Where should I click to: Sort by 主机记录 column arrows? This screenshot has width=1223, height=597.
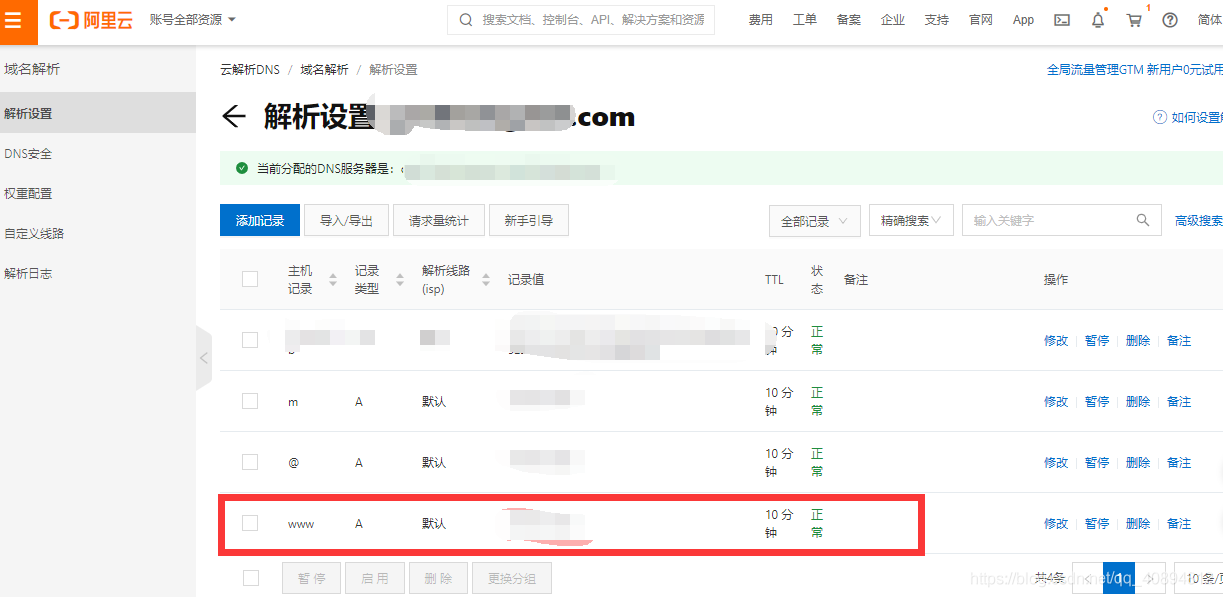333,280
